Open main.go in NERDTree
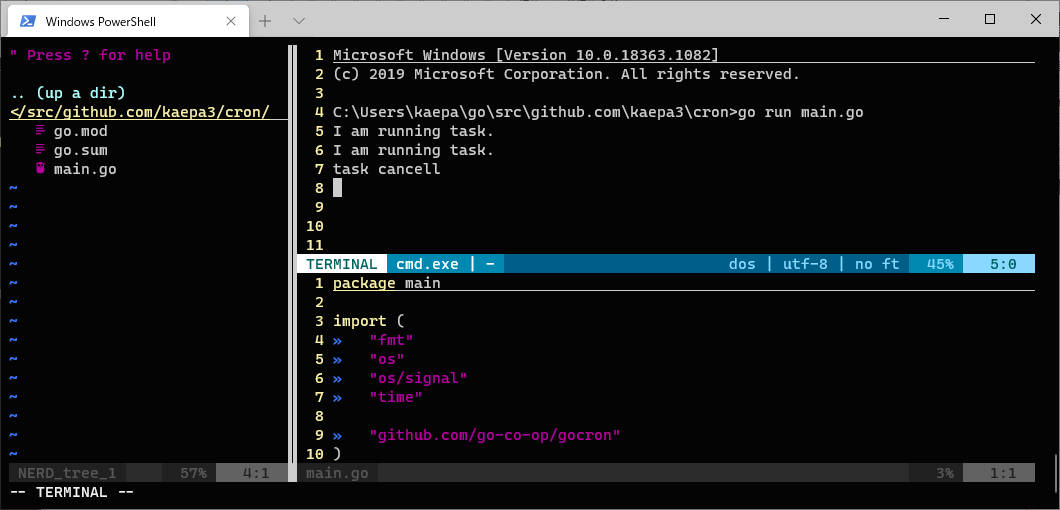1060x510 pixels. pos(85,169)
